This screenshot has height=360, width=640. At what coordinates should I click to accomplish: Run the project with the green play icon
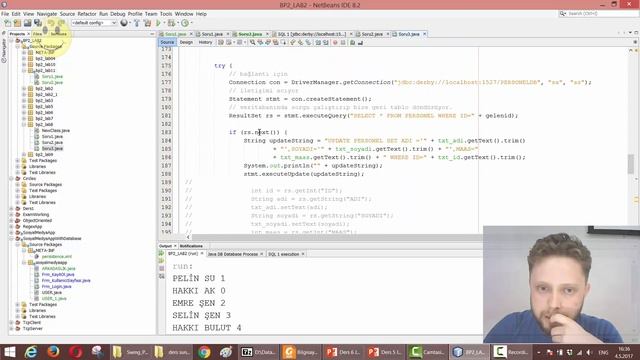click(158, 23)
